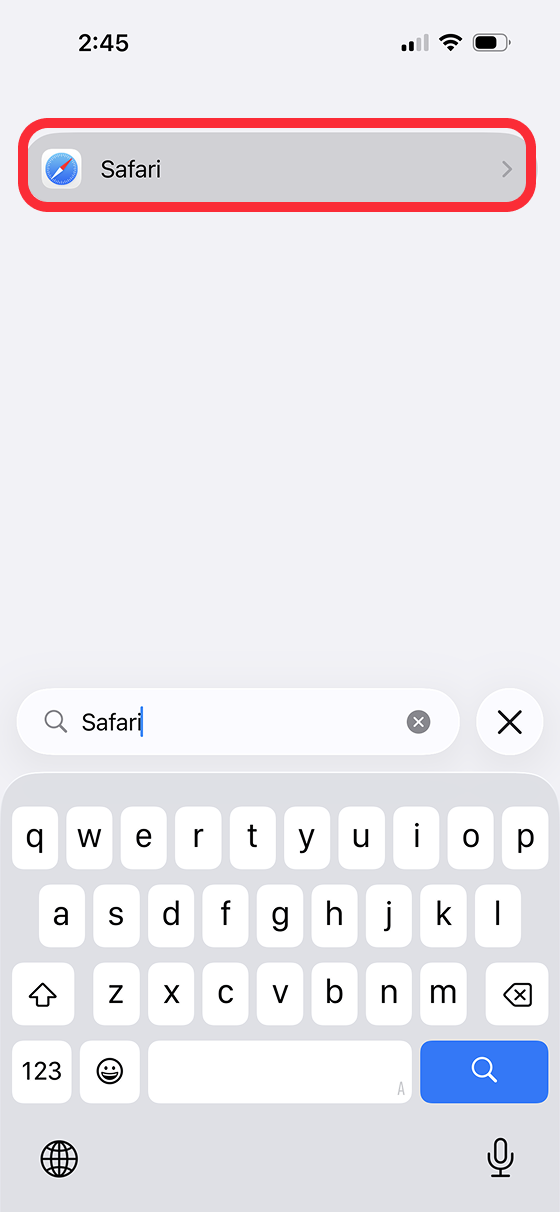Open the emoji keyboard

tap(110, 1071)
